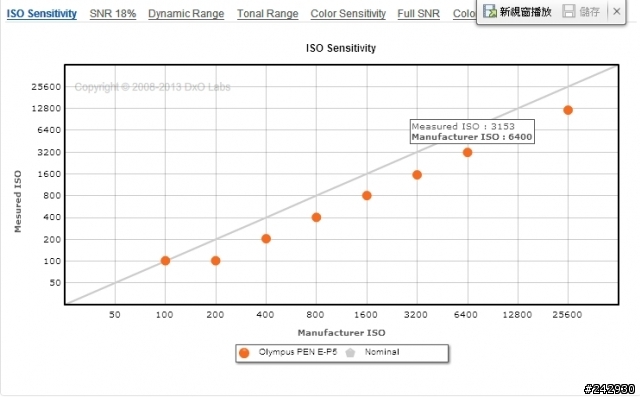
Task: Click the x-axis label 25600
Action: tap(567, 315)
